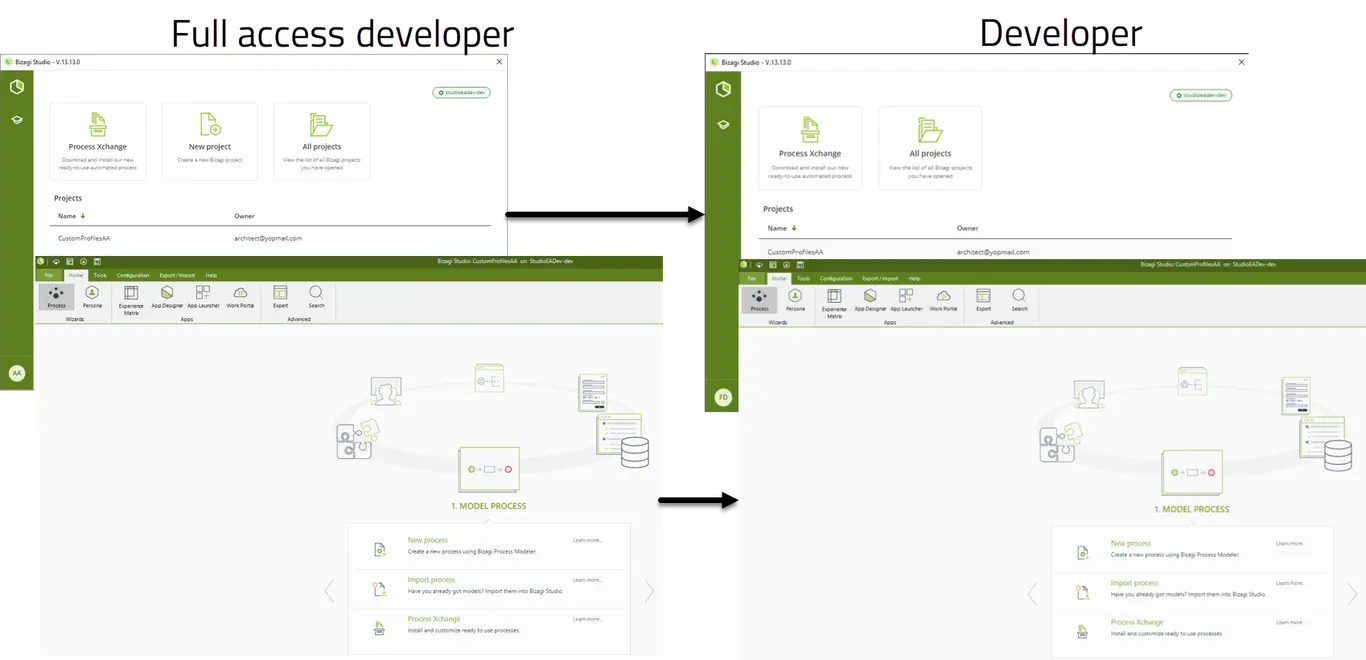Screen dimensions: 1366x660
Task: Select the CustomProfilesAA project row in the Developer window
Action: [x=997, y=252]
